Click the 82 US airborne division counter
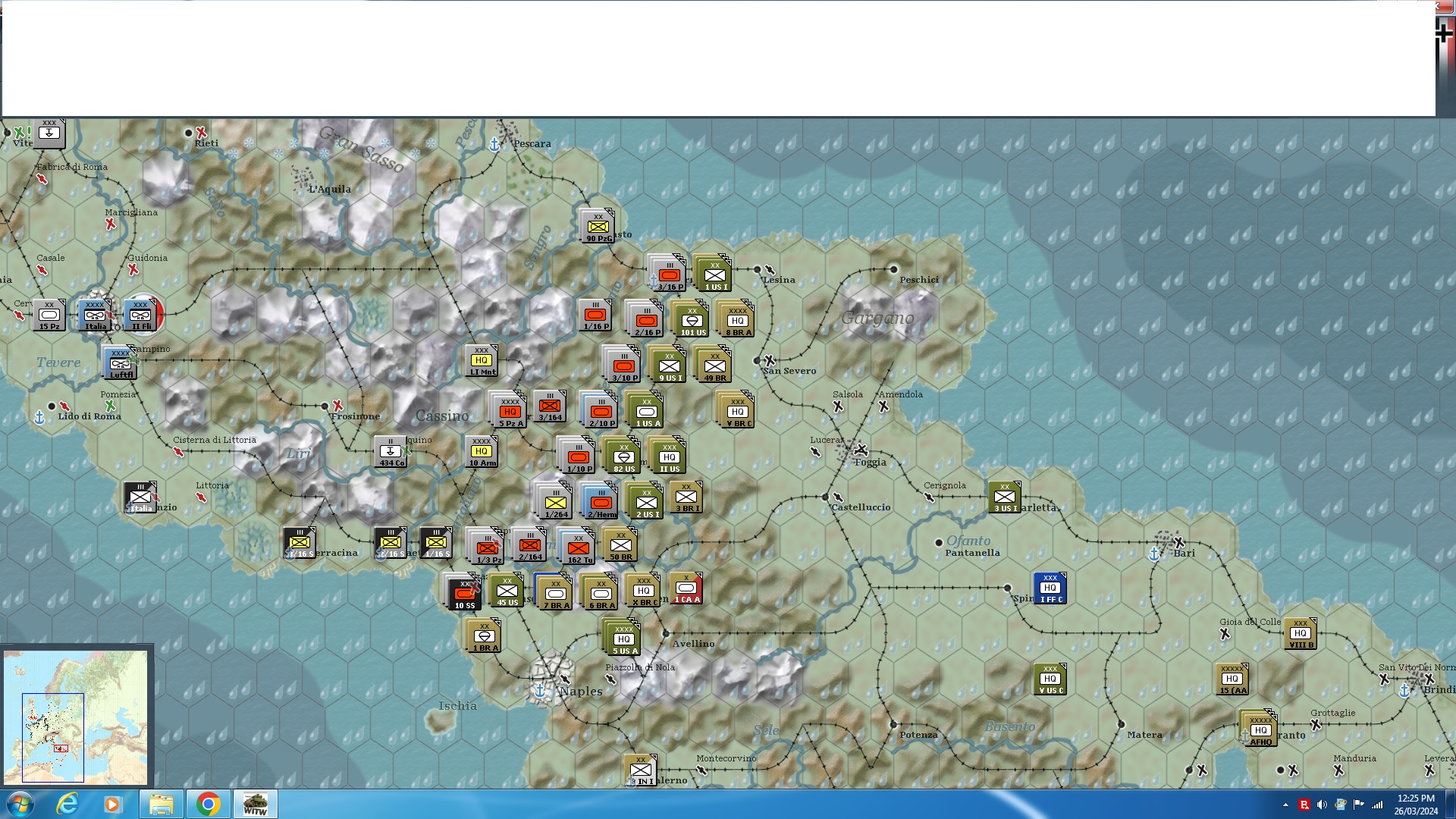Viewport: 1456px width, 819px height. pyautogui.click(x=624, y=457)
